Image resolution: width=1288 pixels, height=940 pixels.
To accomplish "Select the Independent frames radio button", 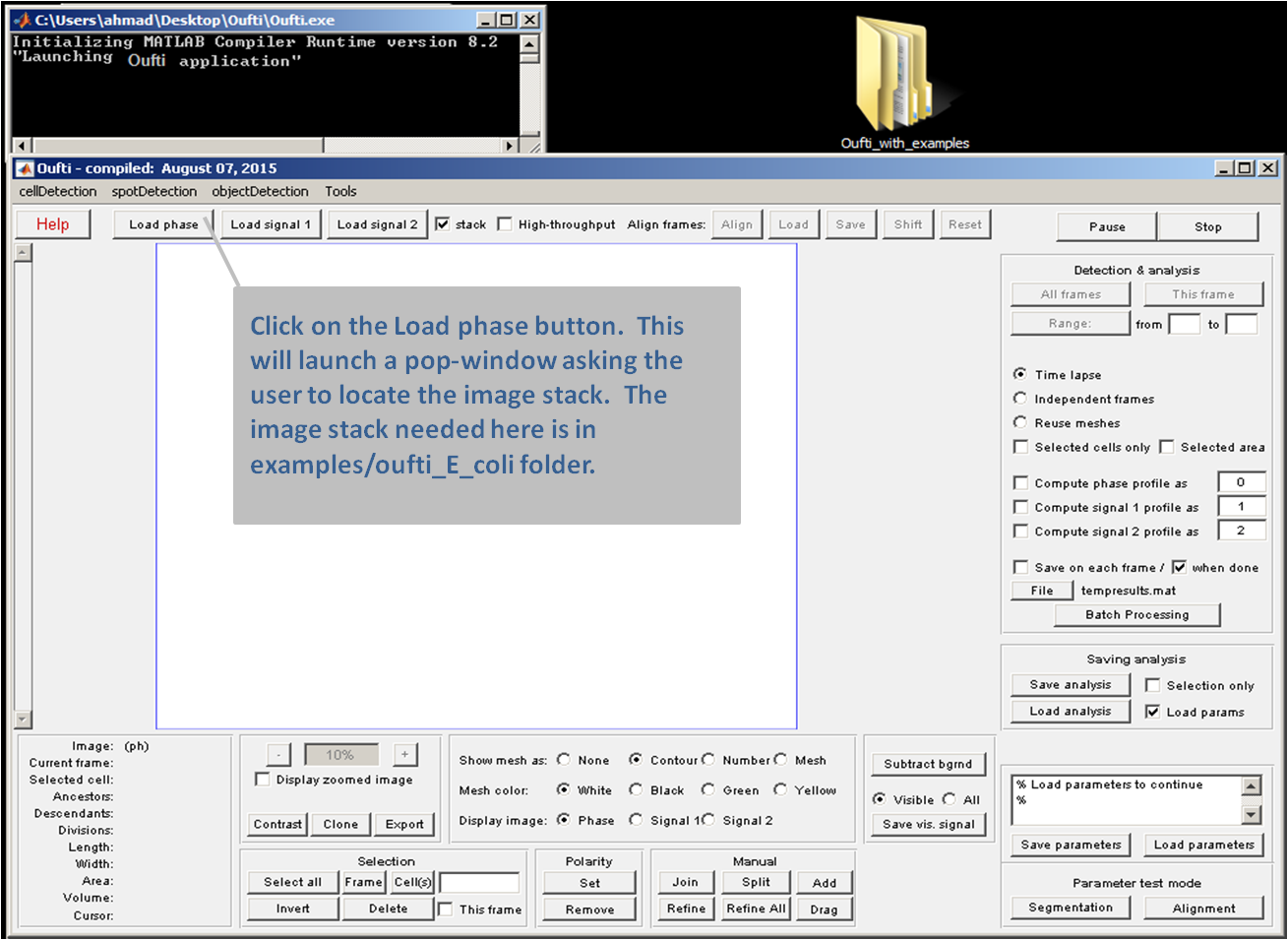I will click(1020, 399).
